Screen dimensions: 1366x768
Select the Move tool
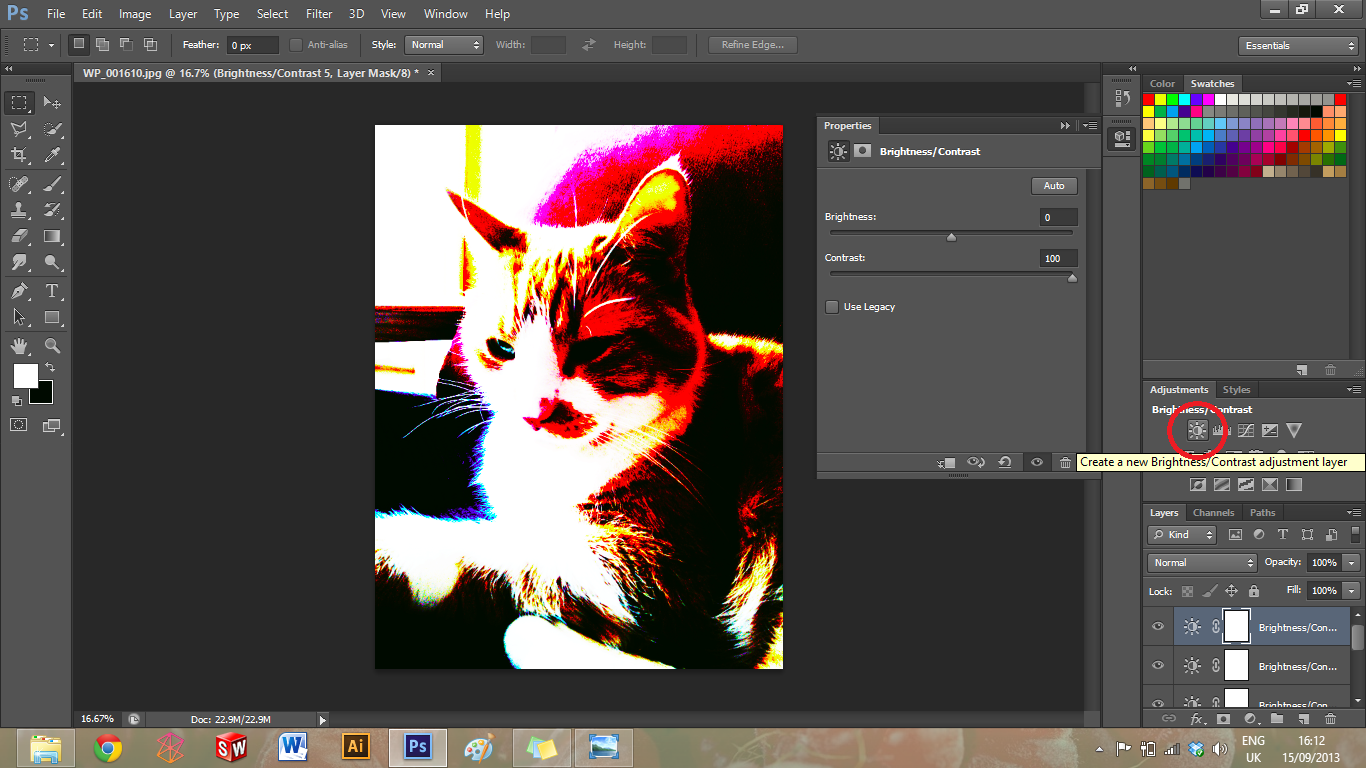click(x=52, y=103)
